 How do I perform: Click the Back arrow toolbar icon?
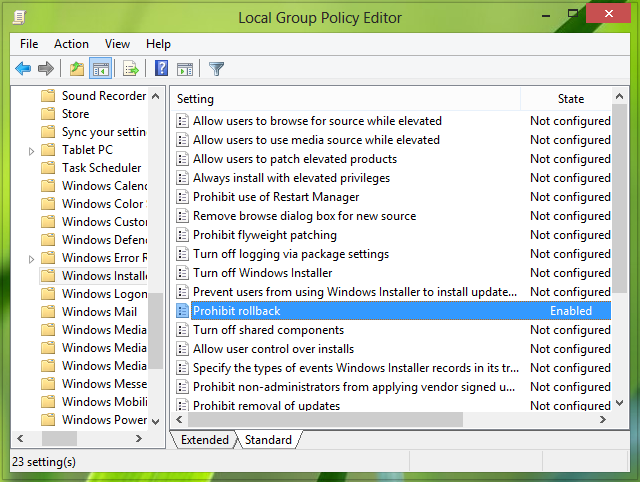pyautogui.click(x=23, y=69)
